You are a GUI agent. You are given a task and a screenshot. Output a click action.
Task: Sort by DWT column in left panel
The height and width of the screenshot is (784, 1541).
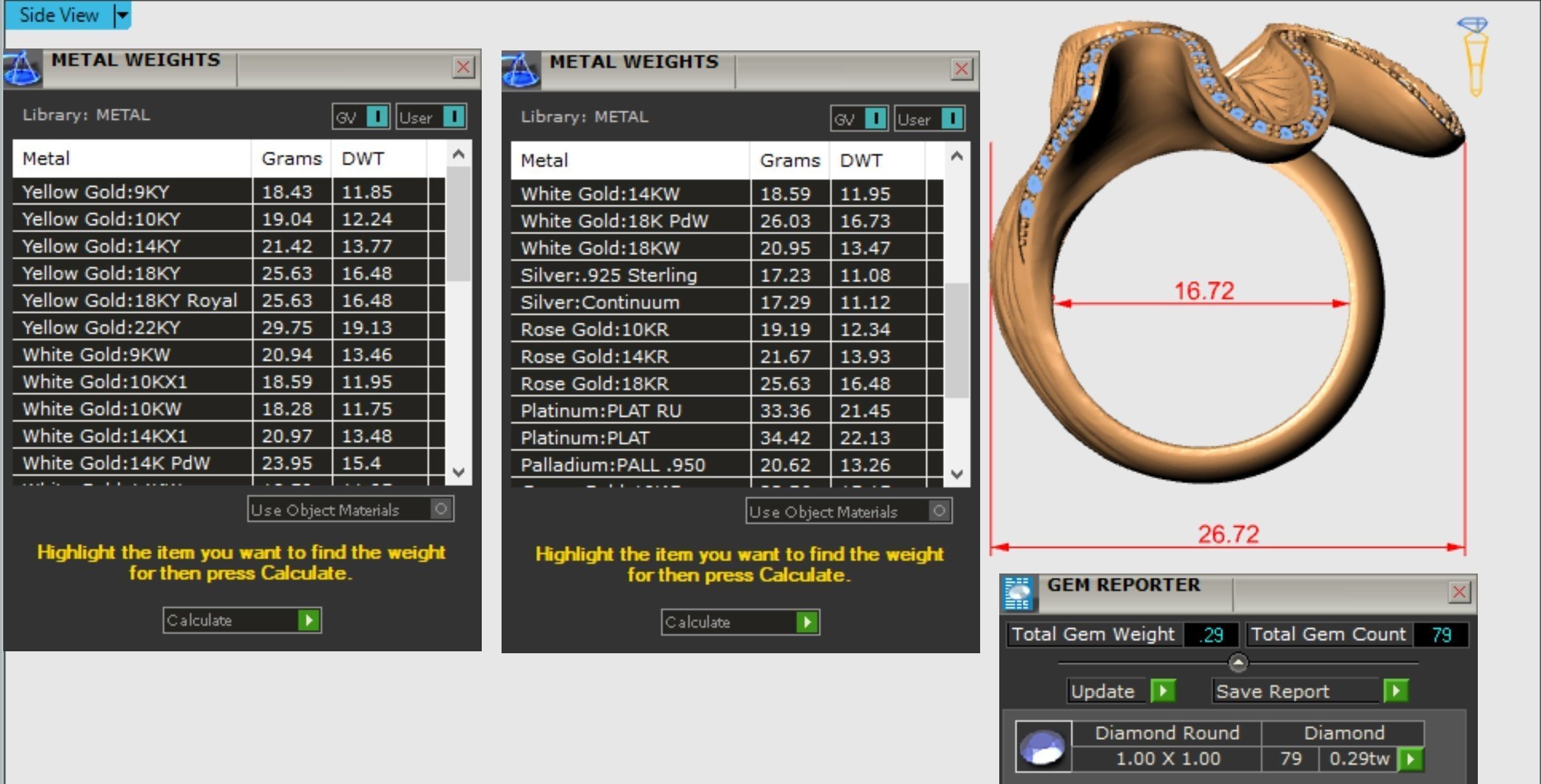(379, 158)
